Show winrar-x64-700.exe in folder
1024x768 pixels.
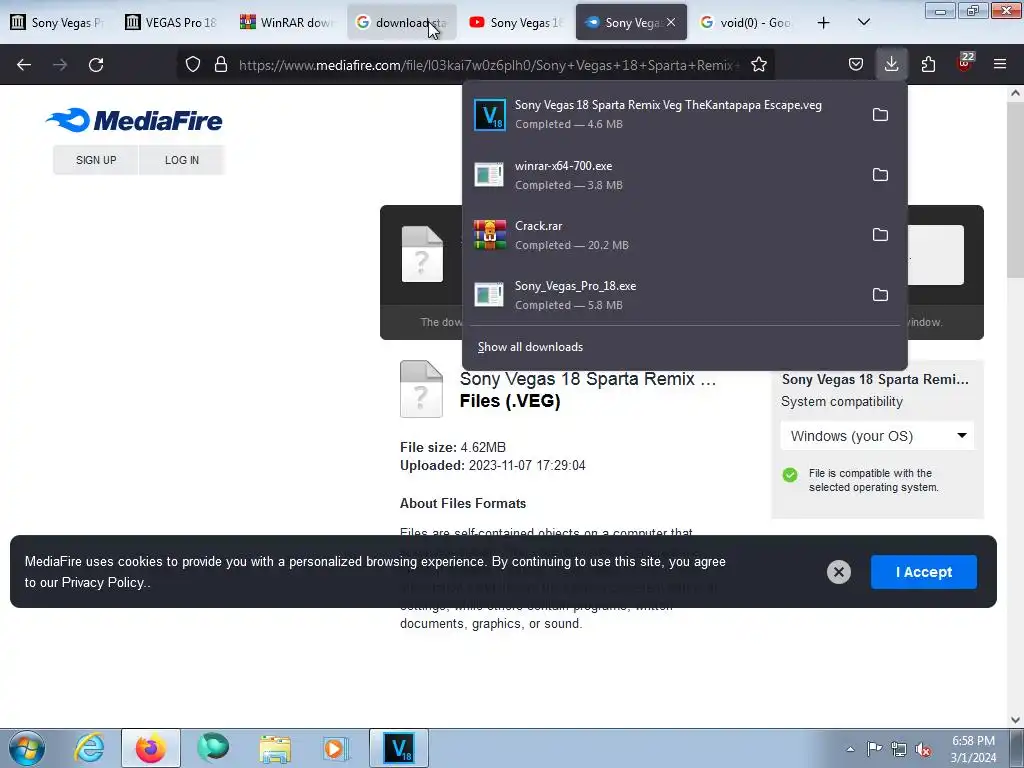tap(880, 175)
